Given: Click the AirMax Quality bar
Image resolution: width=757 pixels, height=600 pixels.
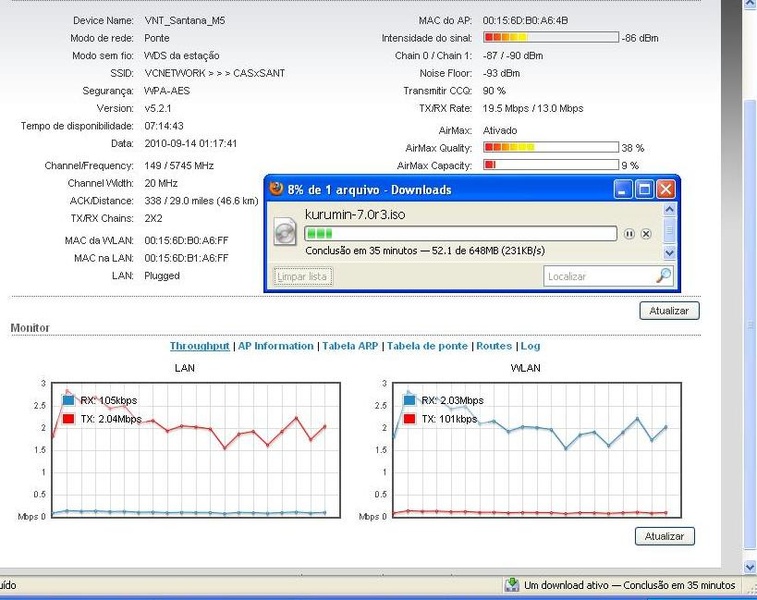Looking at the screenshot, I should click(x=551, y=147).
